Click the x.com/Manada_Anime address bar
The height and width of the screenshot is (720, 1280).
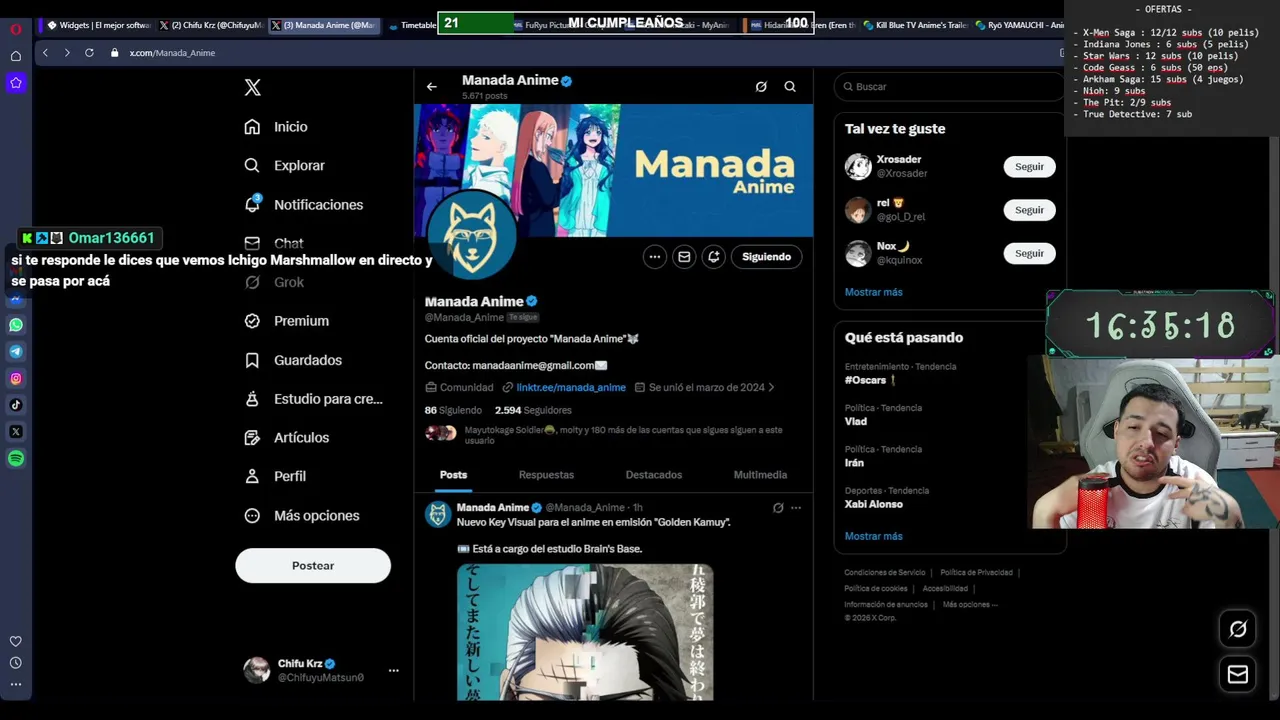click(172, 53)
